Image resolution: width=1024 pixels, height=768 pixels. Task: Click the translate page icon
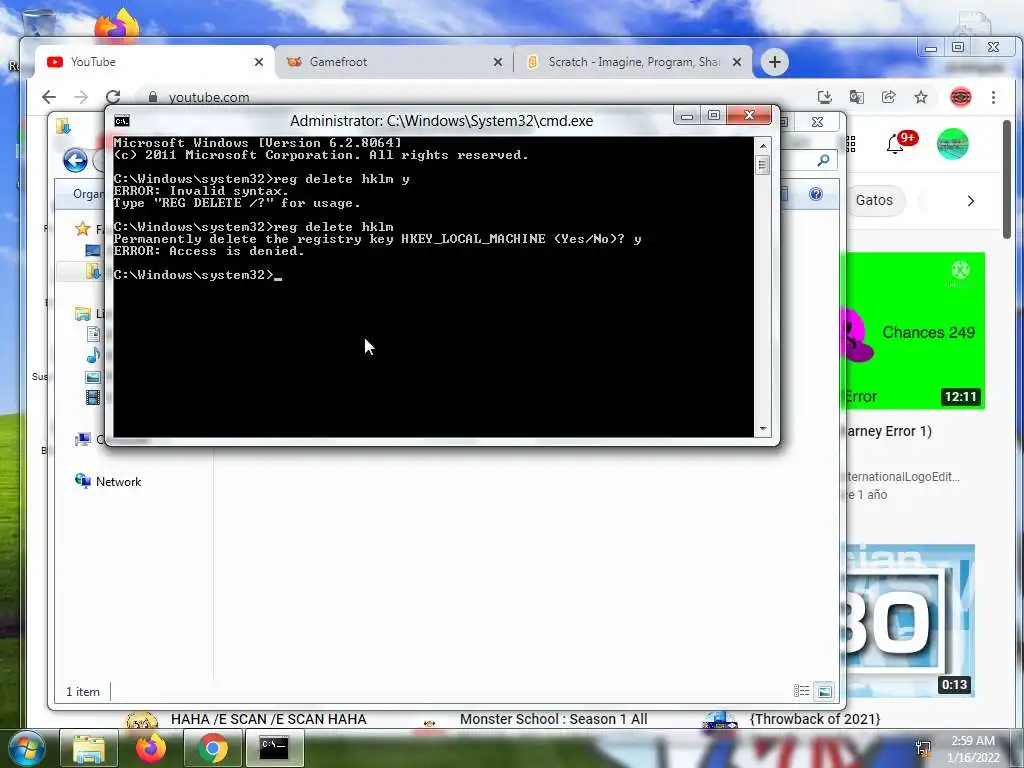(857, 97)
